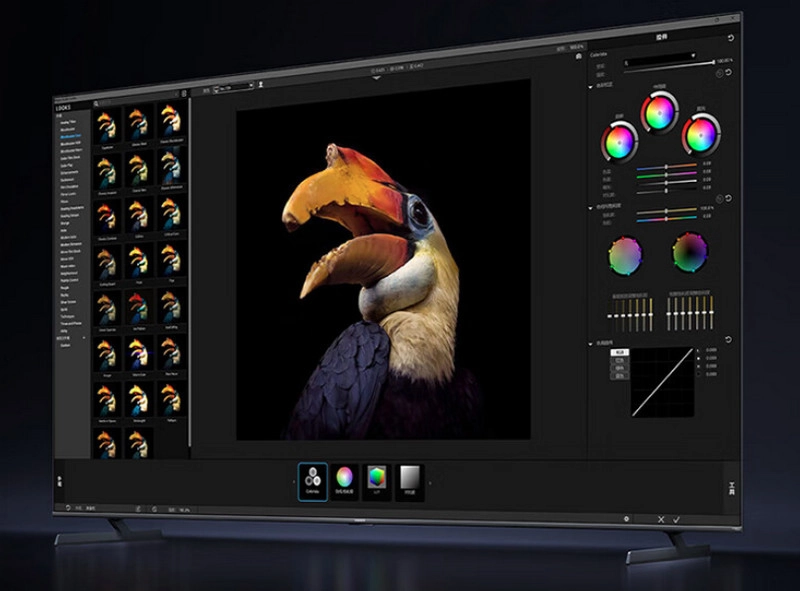Click the checkmark to apply the look
Screen dimensions: 800x591
point(677,520)
